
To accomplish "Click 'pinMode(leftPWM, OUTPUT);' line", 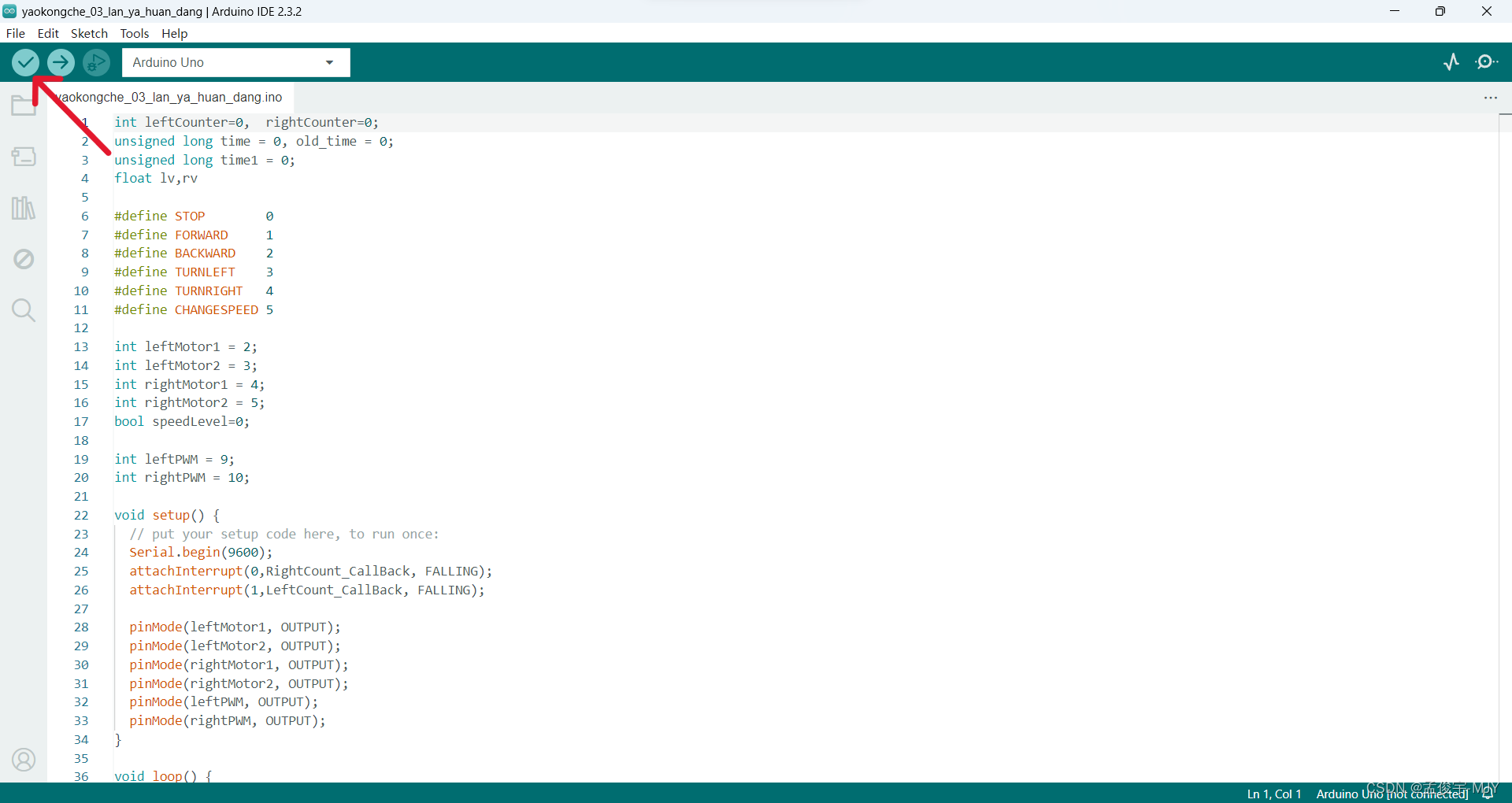I will (224, 702).
